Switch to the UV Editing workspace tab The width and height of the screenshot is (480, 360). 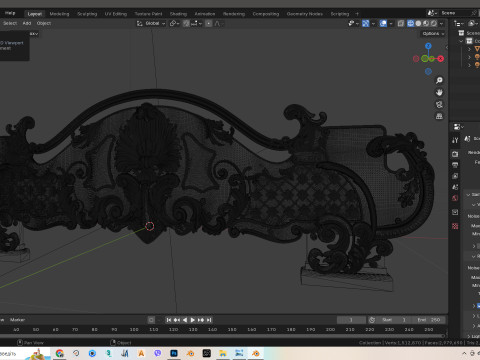(x=116, y=14)
